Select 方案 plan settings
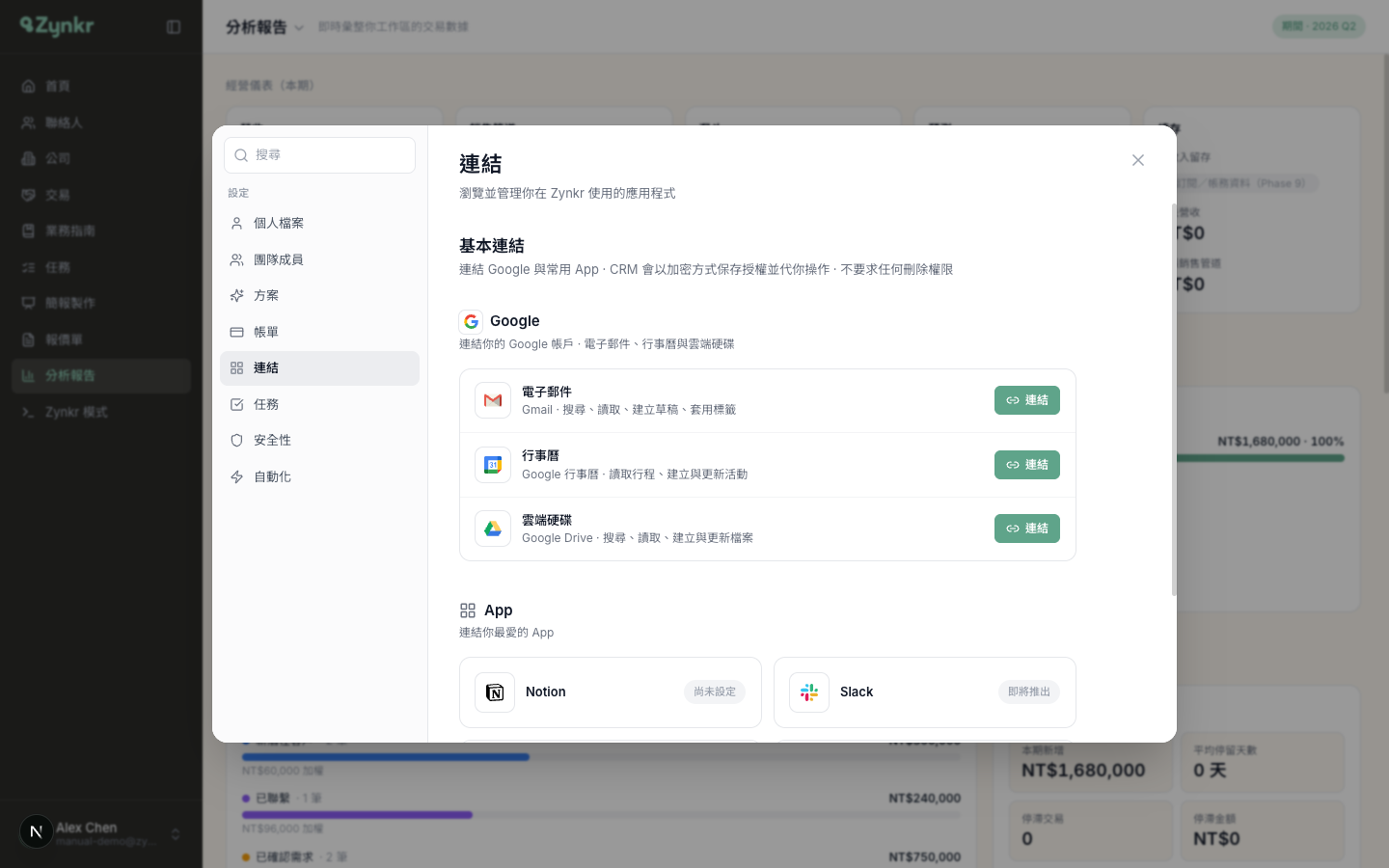Image resolution: width=1389 pixels, height=868 pixels. (x=319, y=296)
